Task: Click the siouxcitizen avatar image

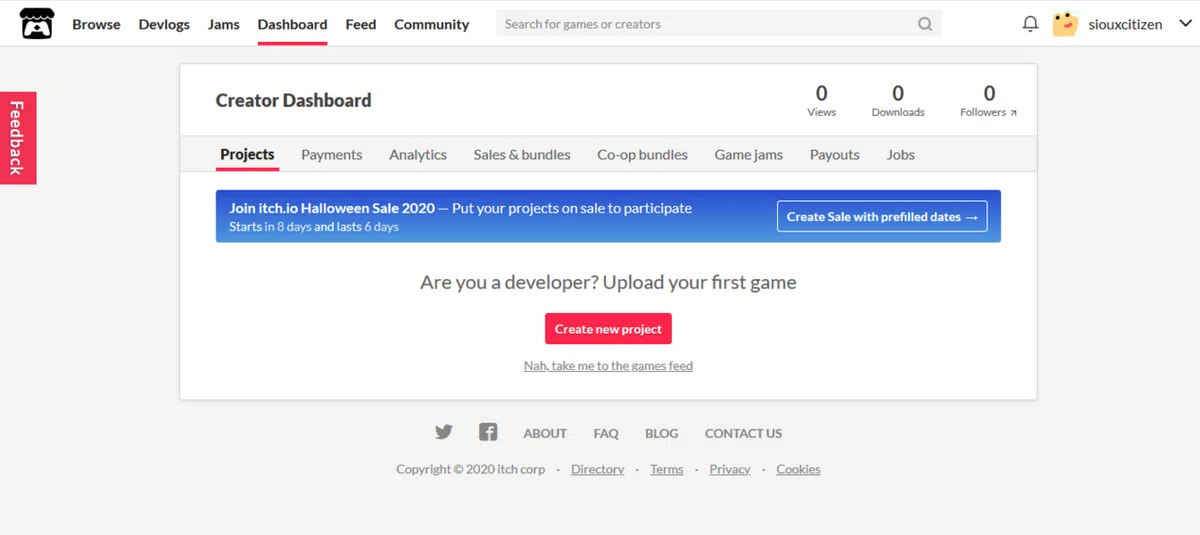Action: coord(1065,24)
